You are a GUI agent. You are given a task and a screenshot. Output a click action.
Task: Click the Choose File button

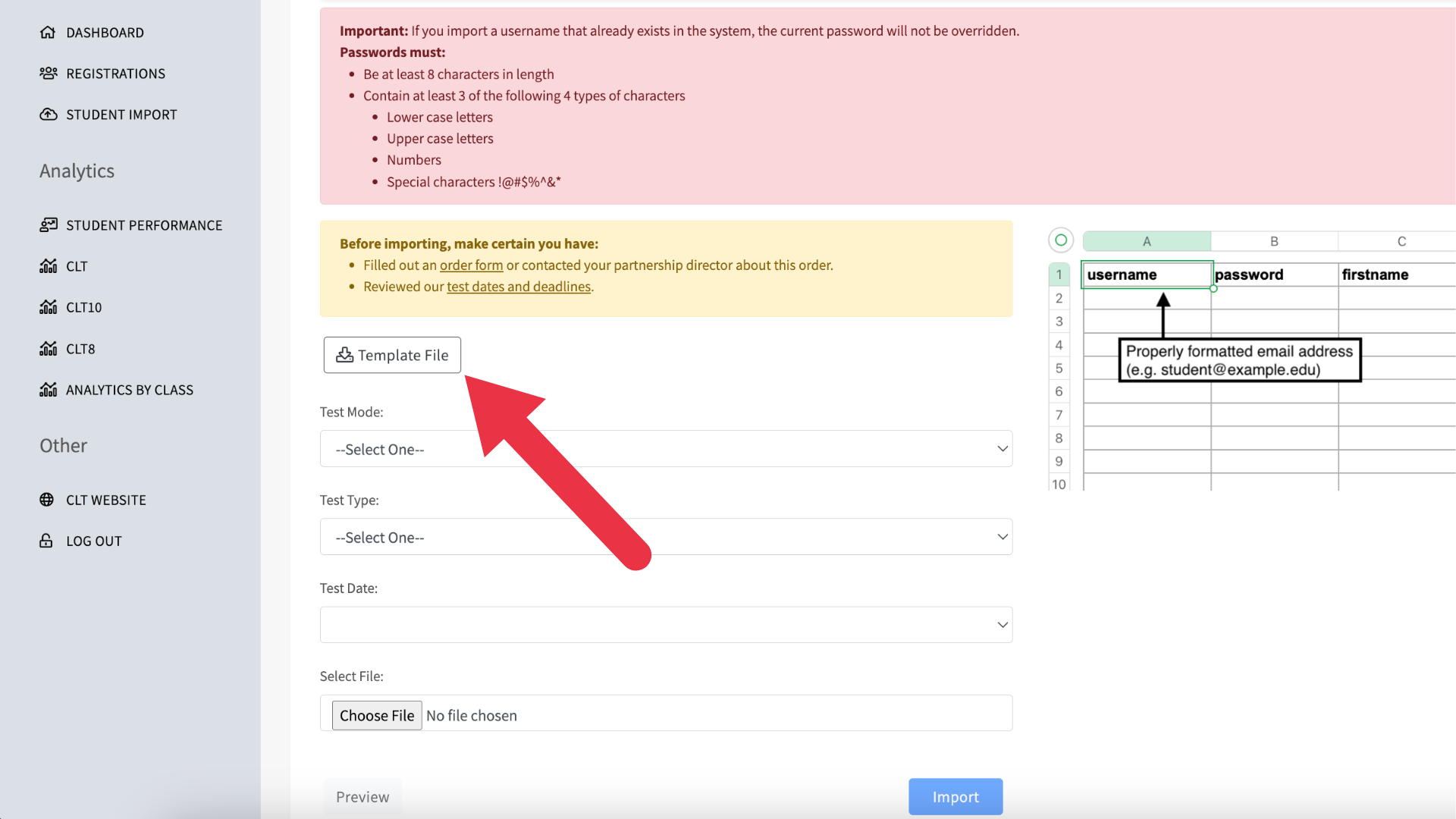coord(377,715)
